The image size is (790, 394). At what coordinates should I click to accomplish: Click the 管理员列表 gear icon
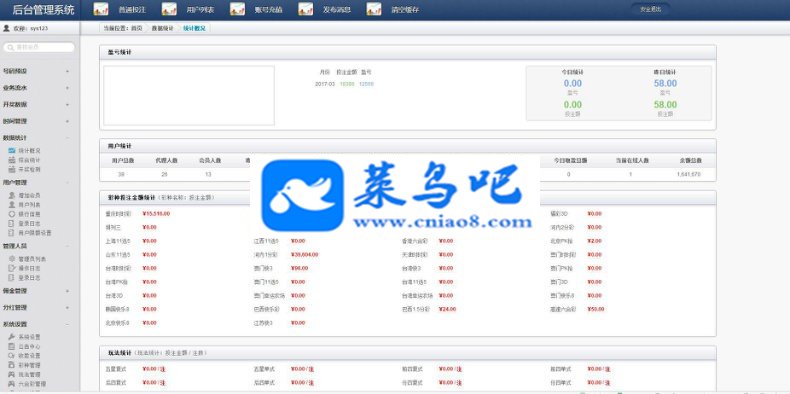click(12, 258)
